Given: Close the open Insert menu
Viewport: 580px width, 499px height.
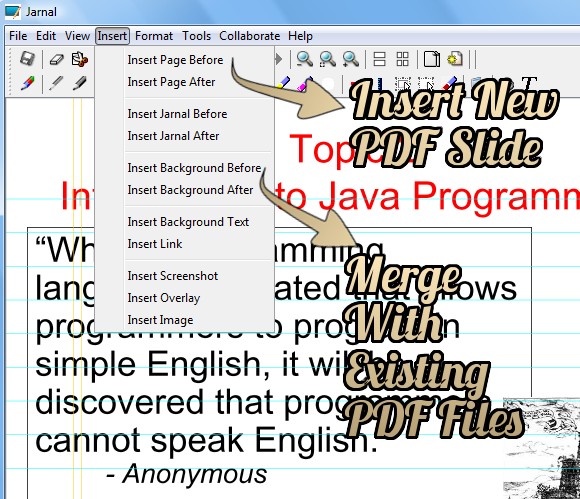Looking at the screenshot, I should coord(112,36).
